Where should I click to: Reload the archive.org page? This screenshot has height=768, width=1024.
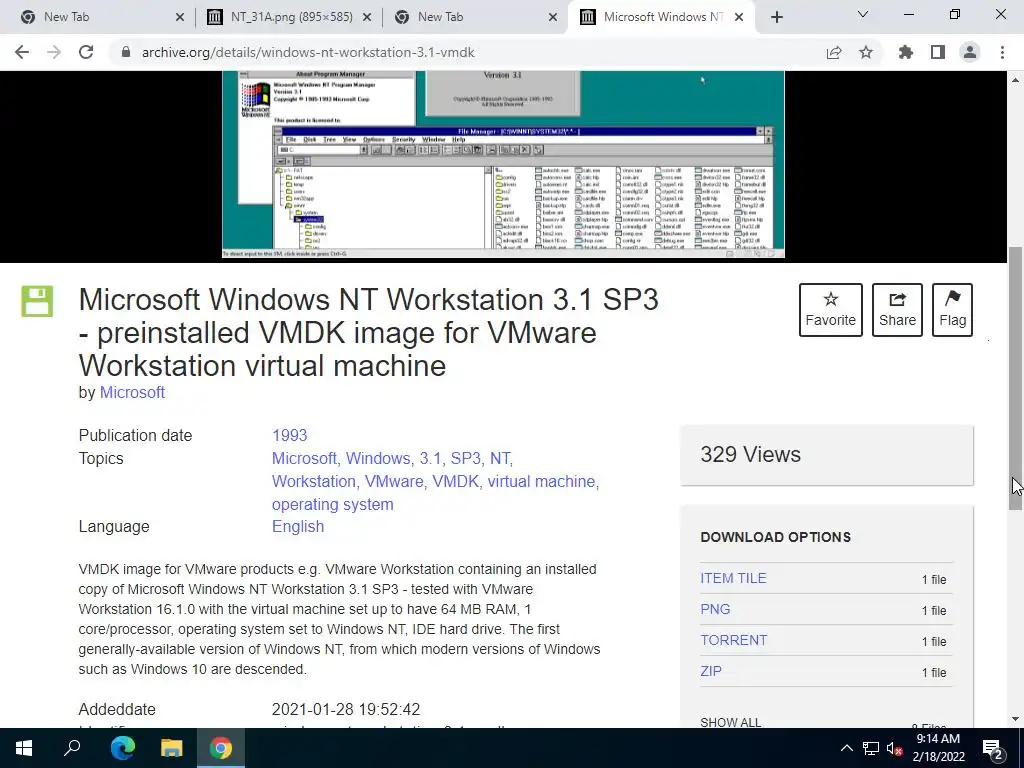(86, 52)
